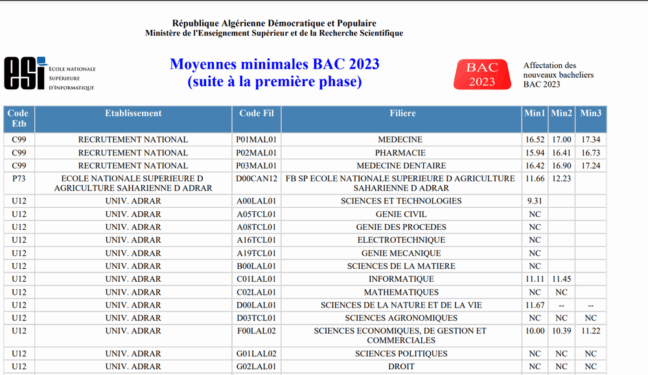Click the 'GENIE DES PROCEDES' cell

tap(401, 227)
